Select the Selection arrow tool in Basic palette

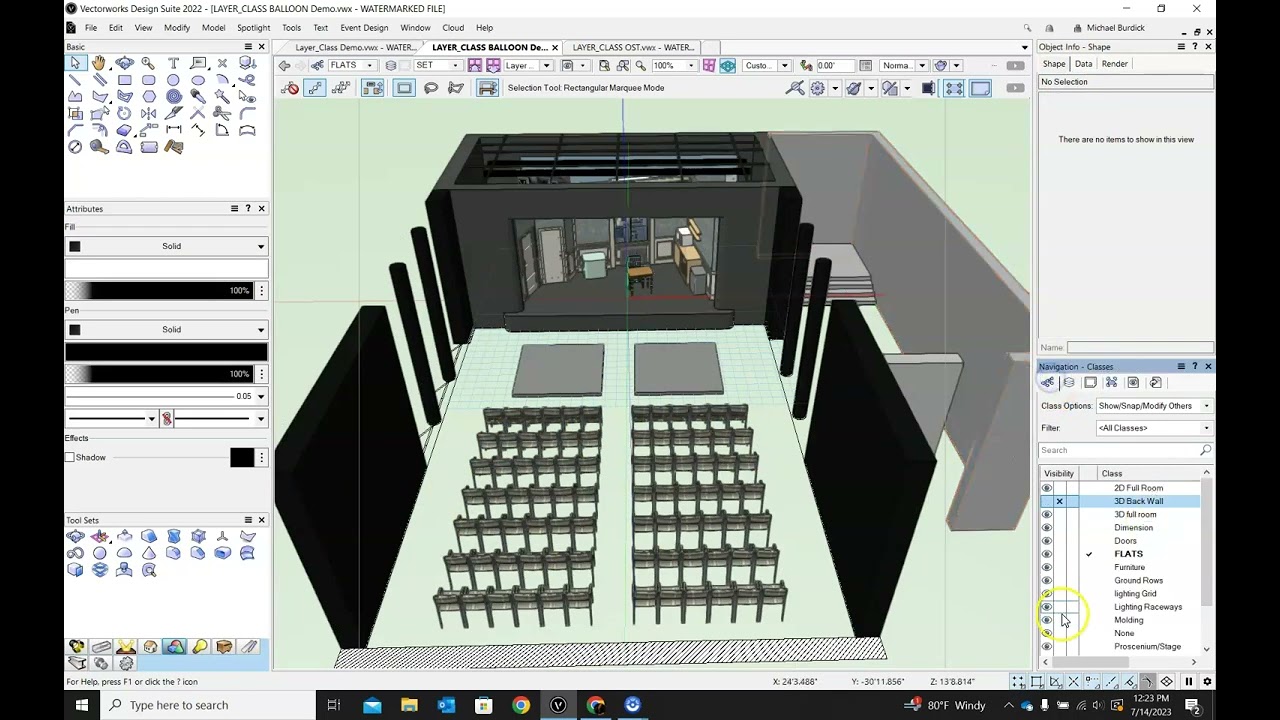pos(76,63)
